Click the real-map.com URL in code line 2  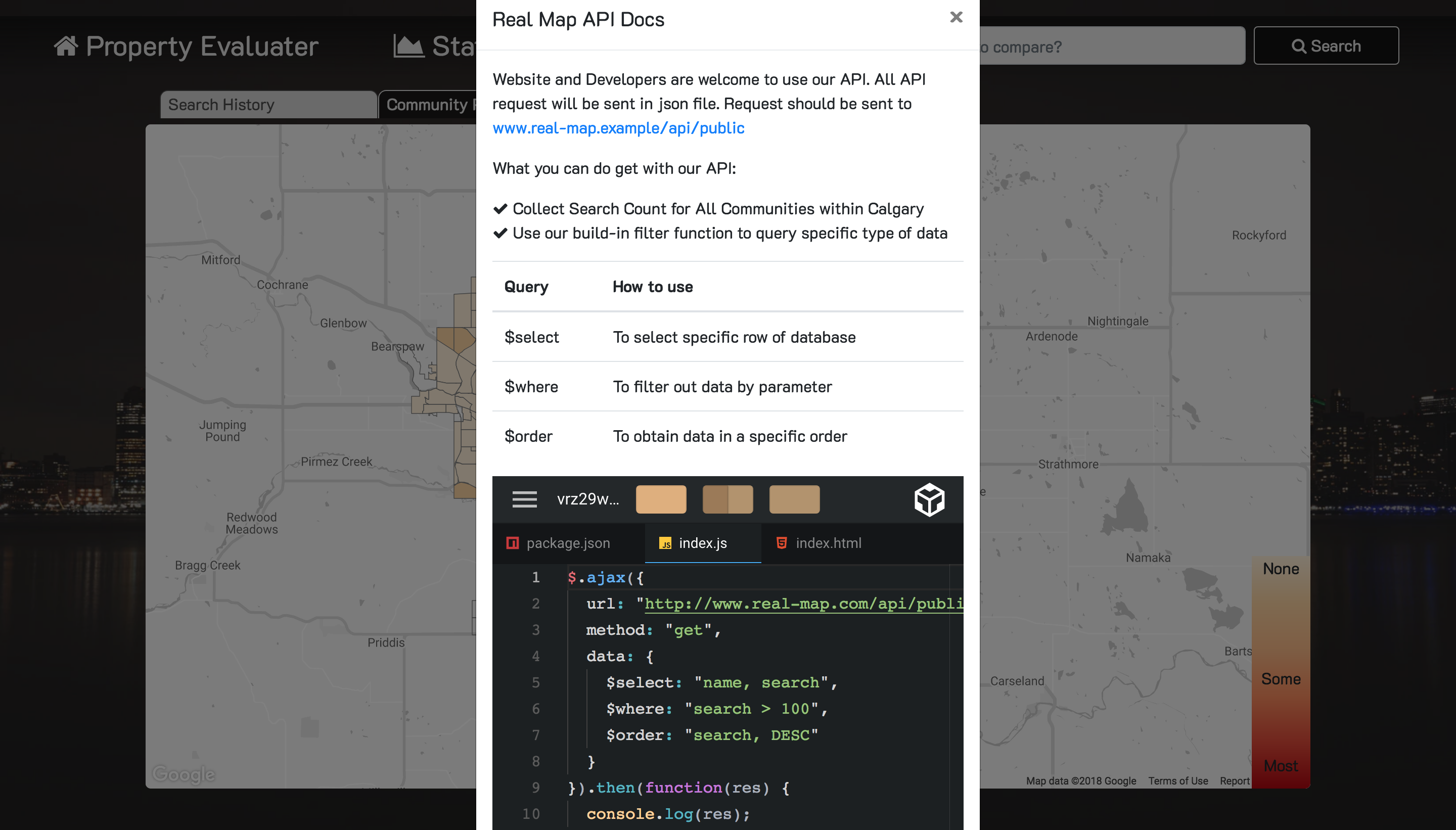point(803,604)
